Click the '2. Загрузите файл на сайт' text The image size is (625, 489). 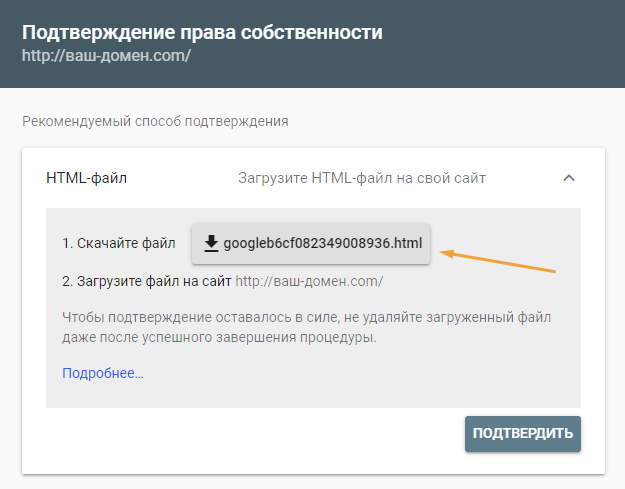[147, 281]
